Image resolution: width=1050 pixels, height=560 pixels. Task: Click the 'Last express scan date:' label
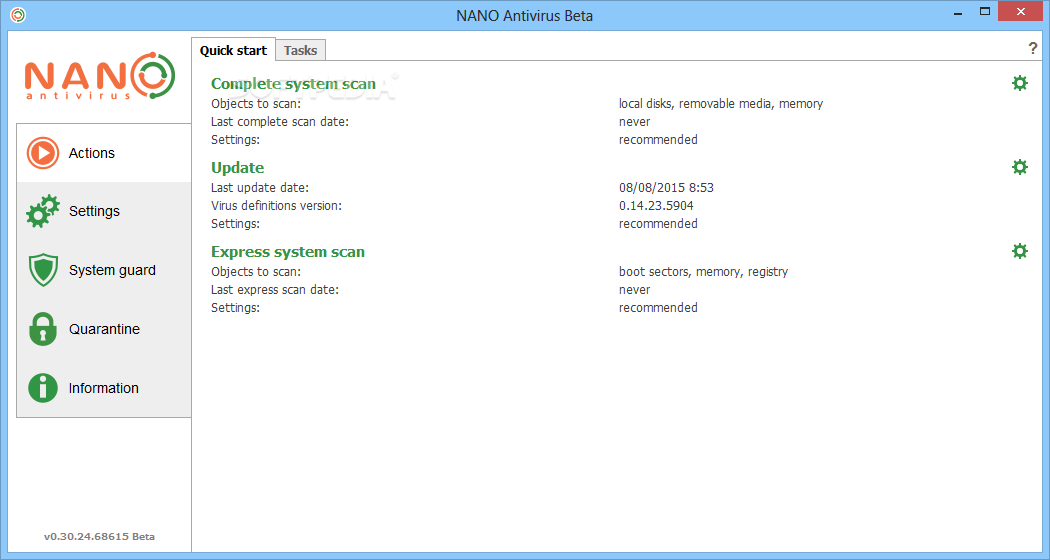[275, 290]
